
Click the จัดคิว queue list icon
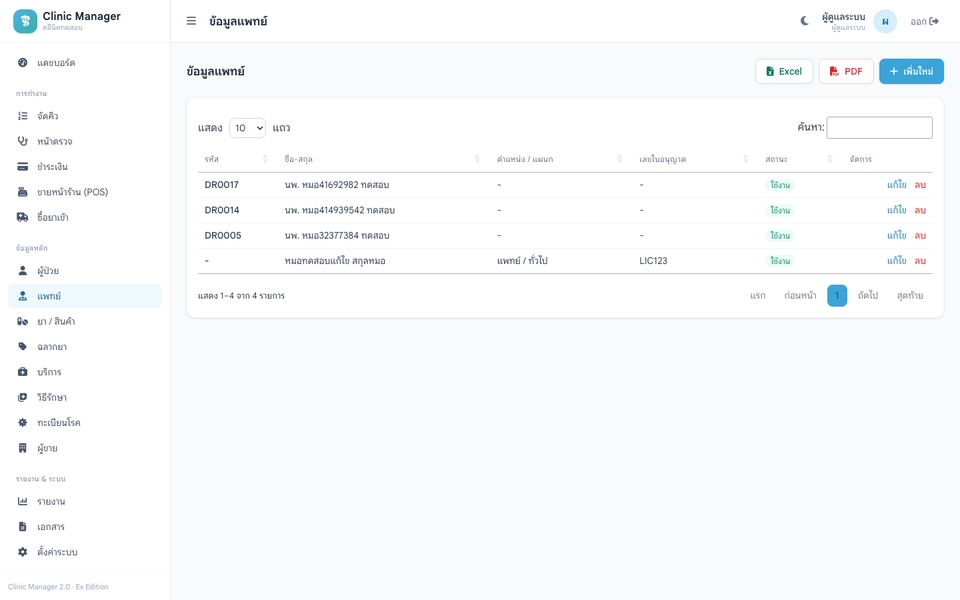[x=23, y=116]
